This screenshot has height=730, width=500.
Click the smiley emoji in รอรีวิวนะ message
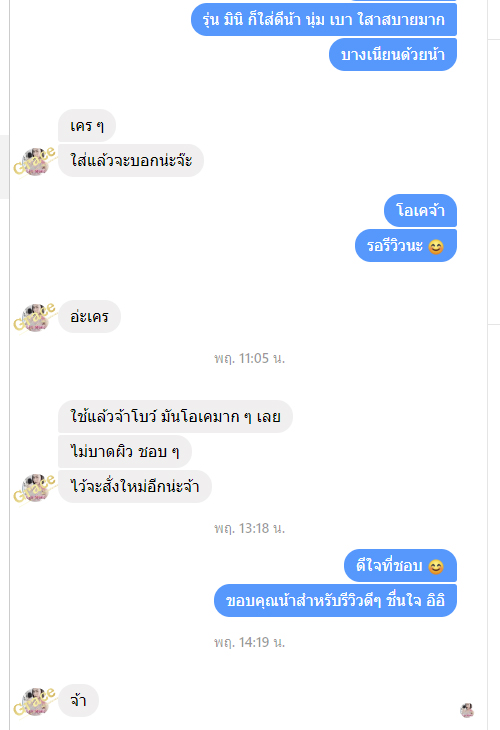coord(436,246)
